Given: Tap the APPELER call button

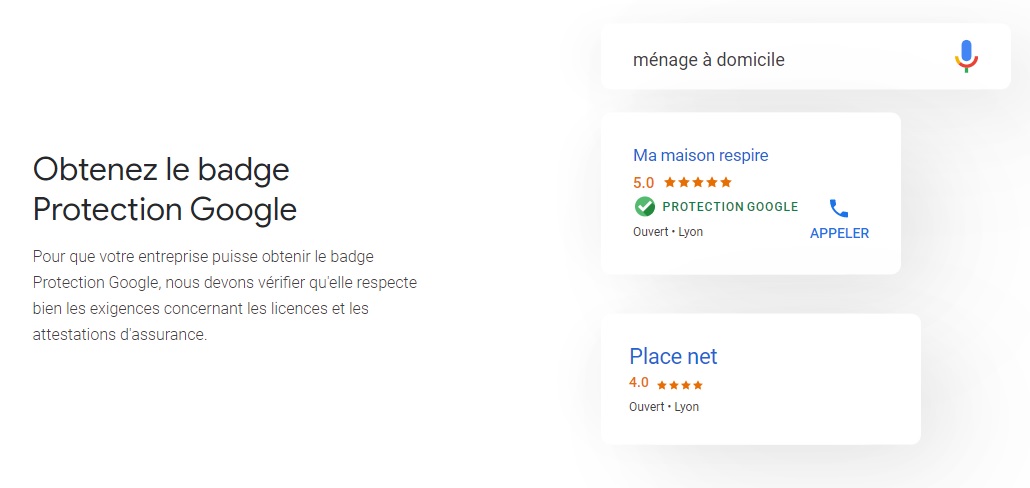Looking at the screenshot, I should pyautogui.click(x=839, y=233).
